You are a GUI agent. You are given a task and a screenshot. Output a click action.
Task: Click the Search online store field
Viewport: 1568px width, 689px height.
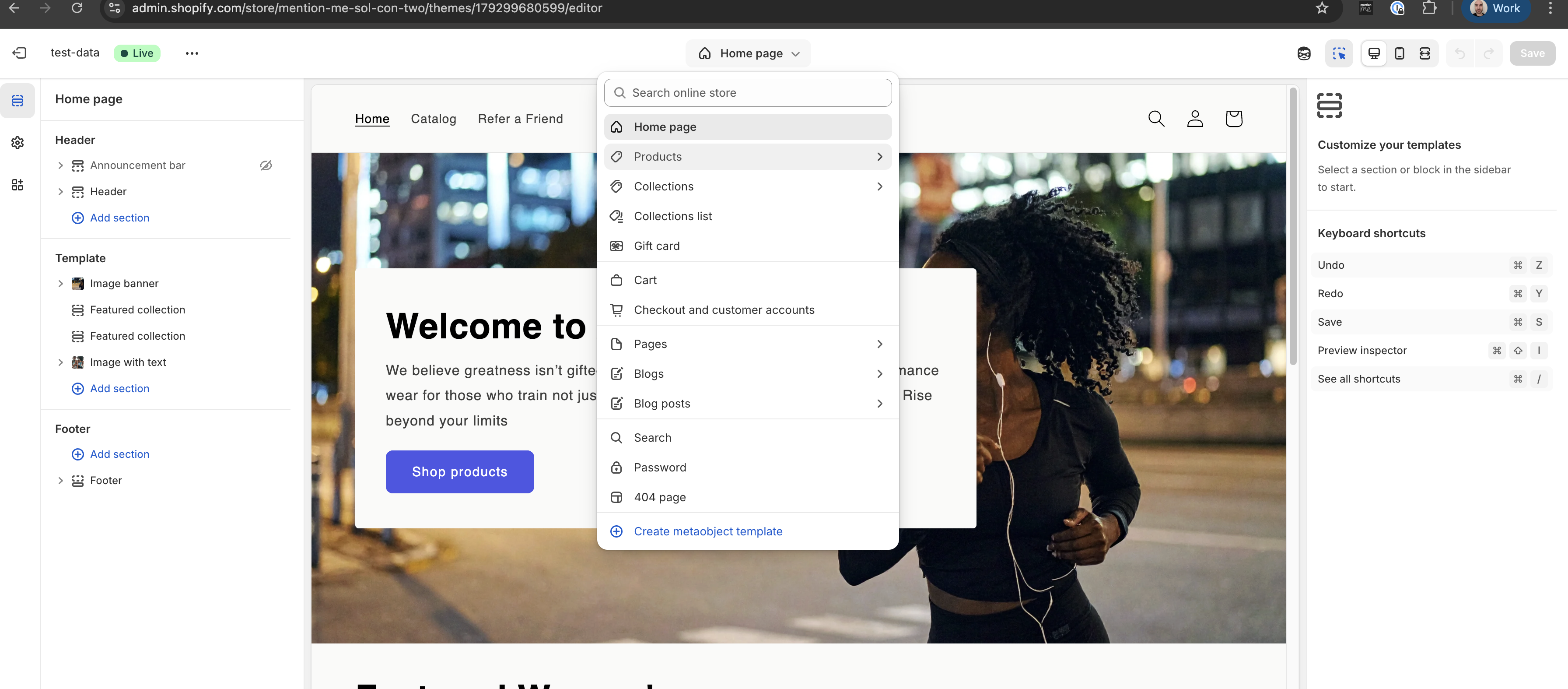(x=748, y=93)
